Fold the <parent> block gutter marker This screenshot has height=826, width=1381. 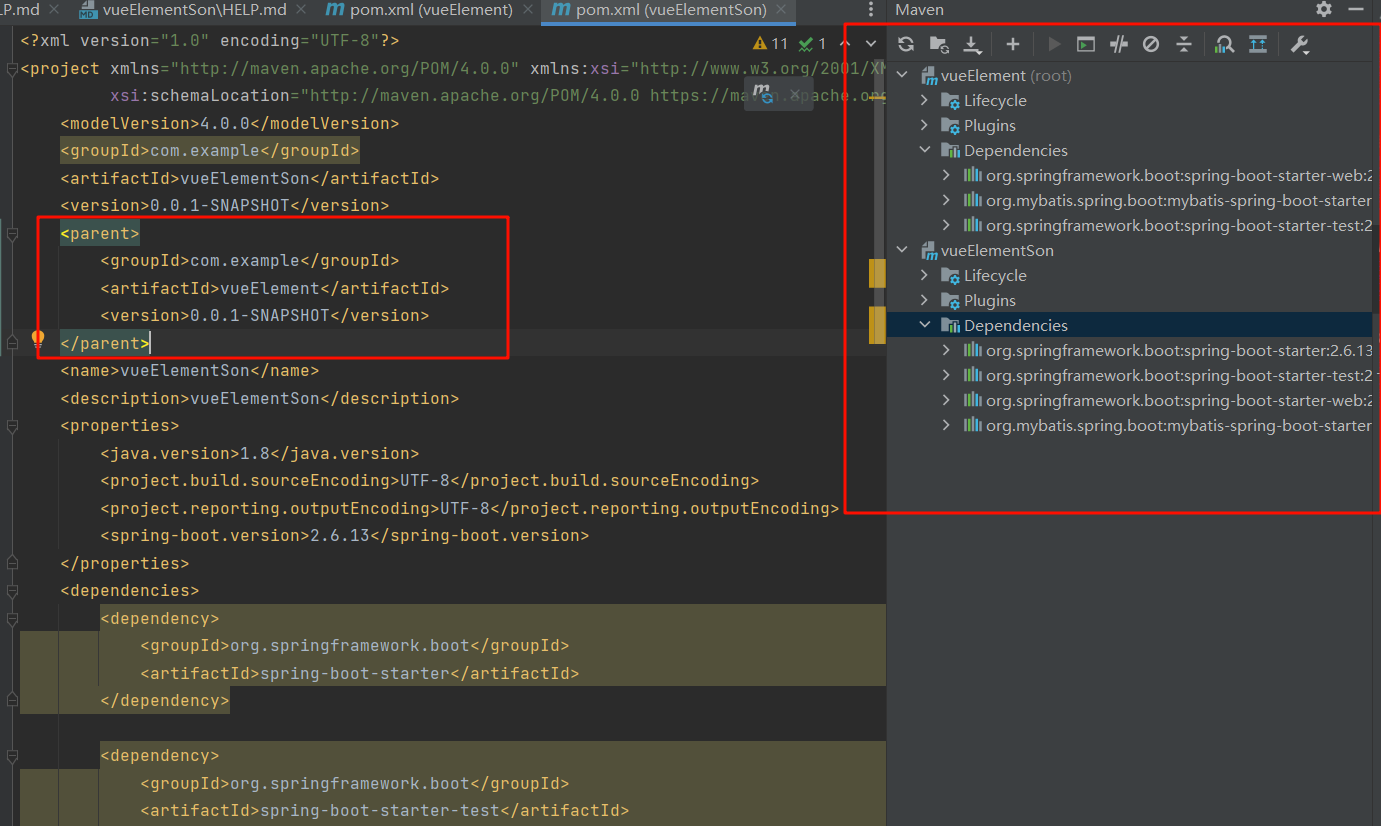12,234
